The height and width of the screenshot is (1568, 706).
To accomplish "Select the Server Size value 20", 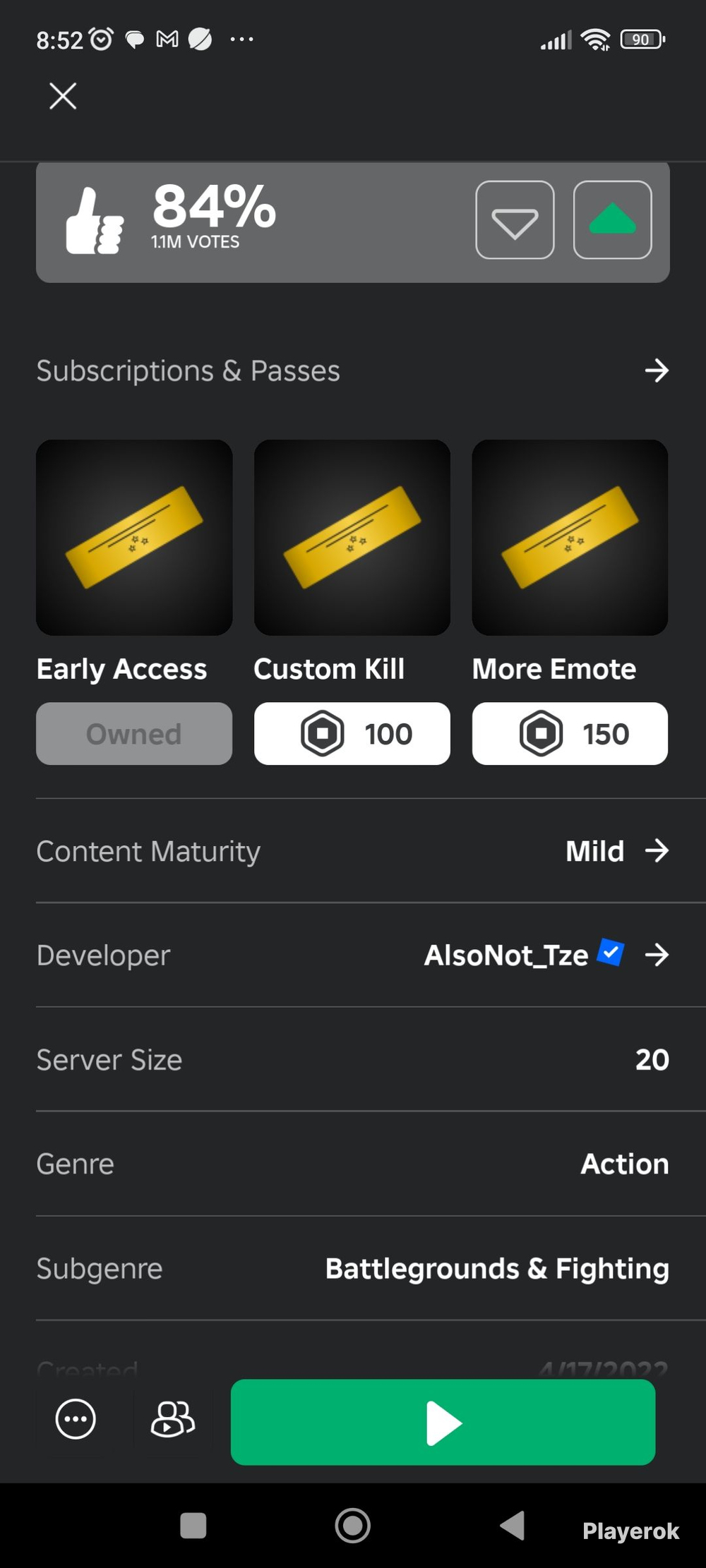I will click(x=652, y=1060).
